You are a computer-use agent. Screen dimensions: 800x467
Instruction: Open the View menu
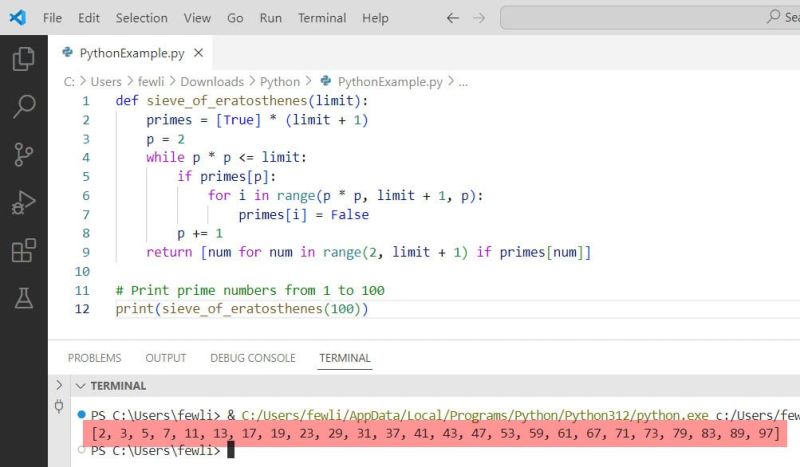tap(197, 18)
